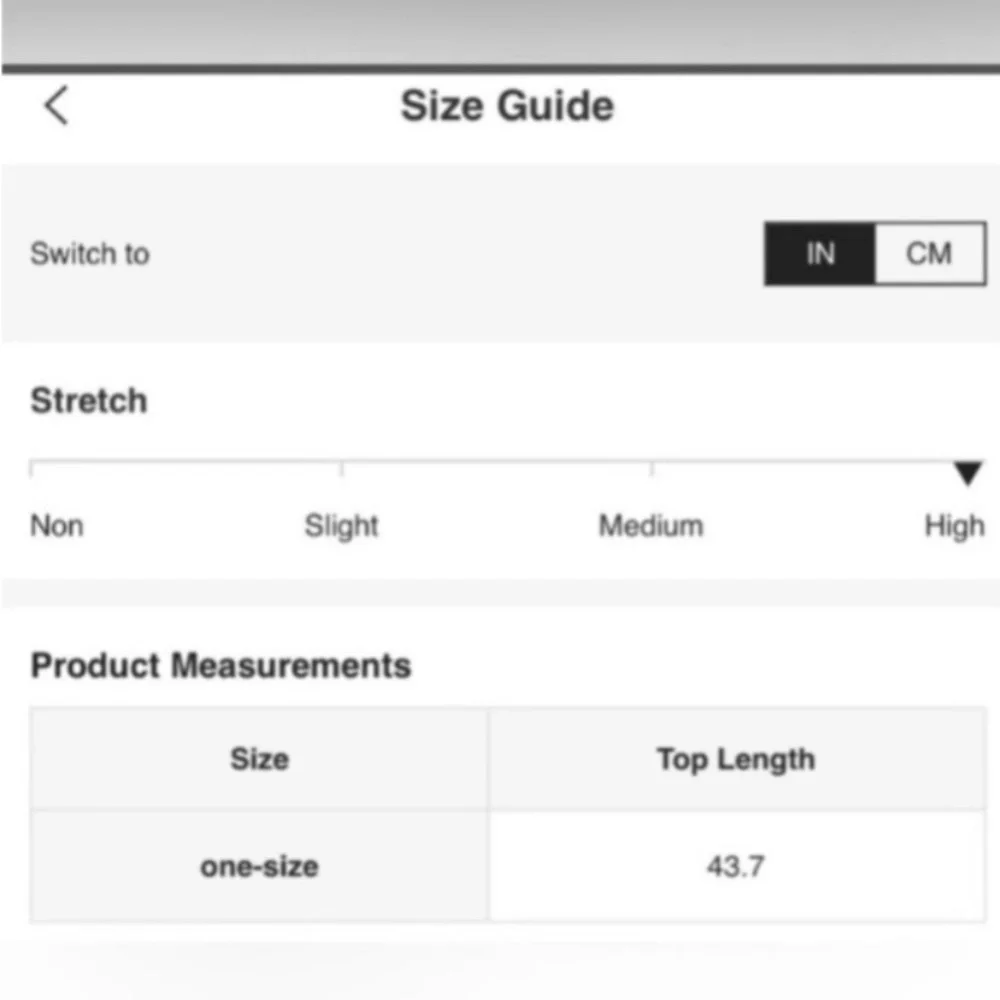This screenshot has height=1000, width=1000.
Task: Click the Top Length column header
Action: (736, 760)
